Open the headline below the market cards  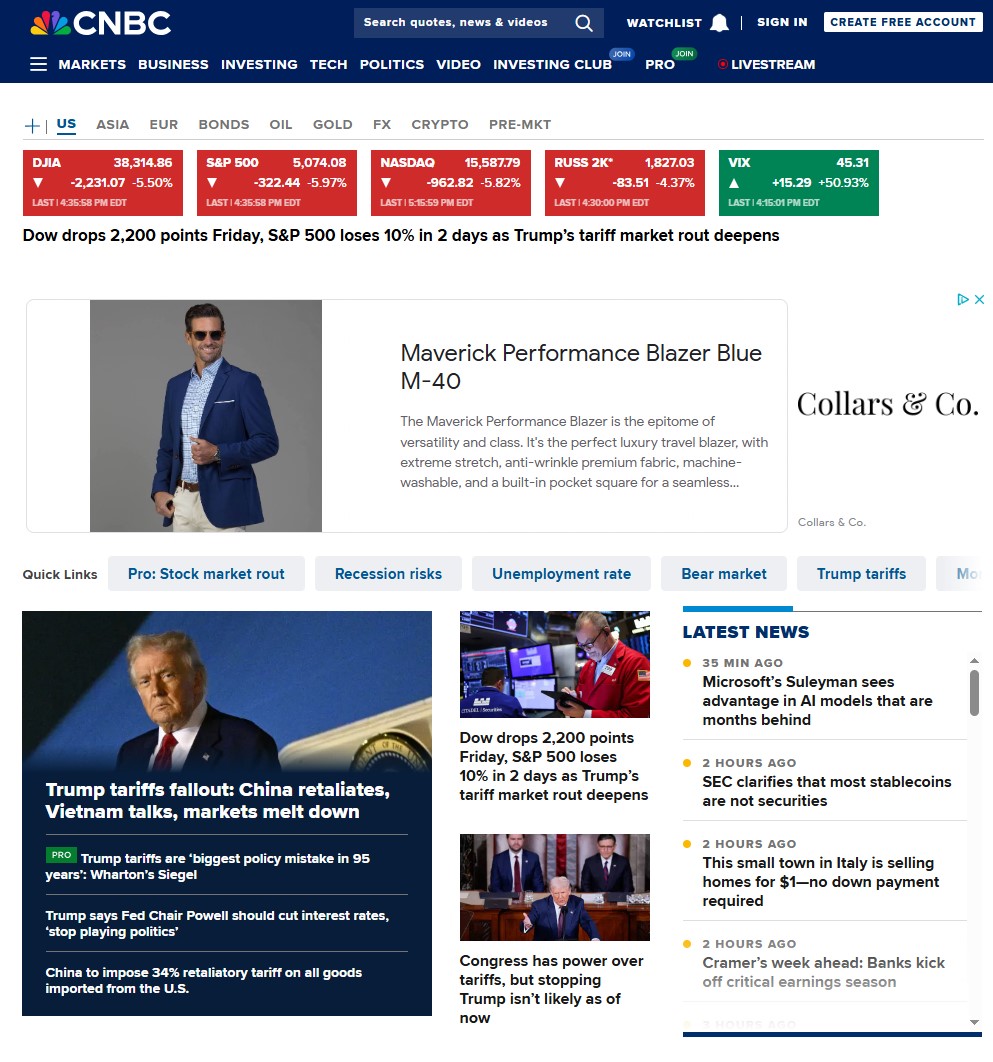(401, 236)
